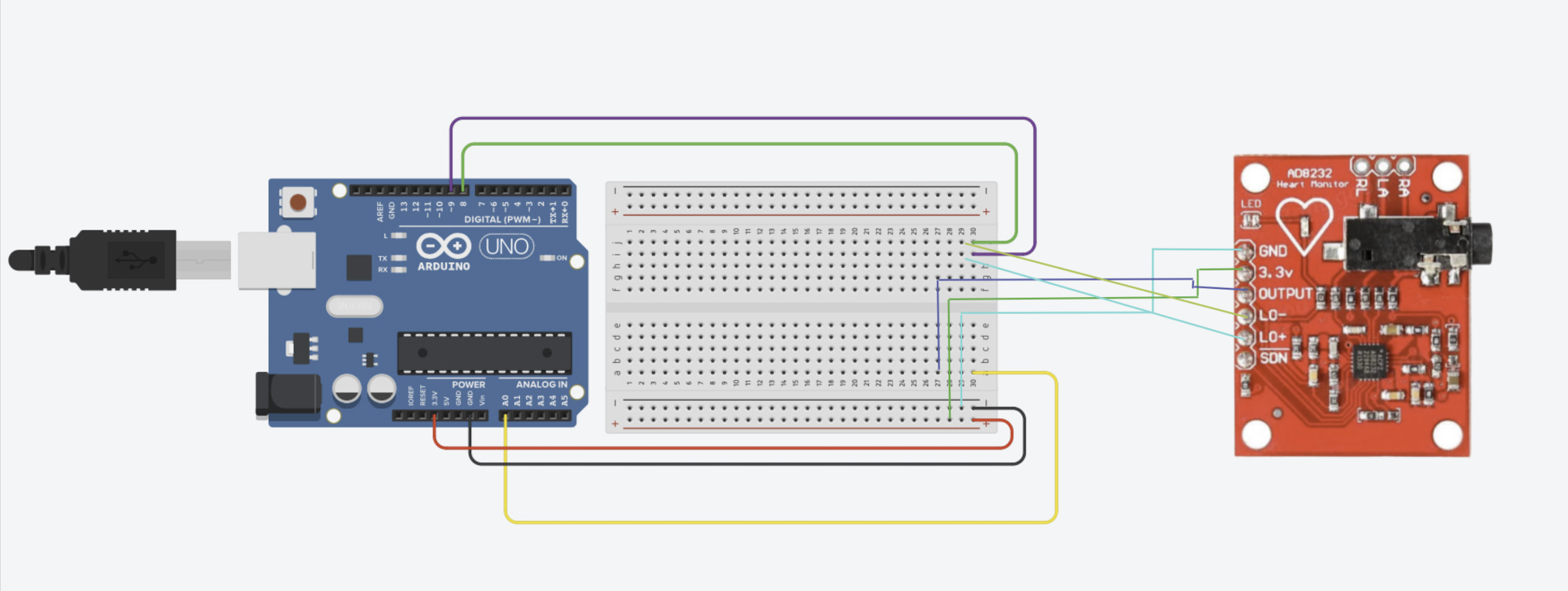Click the TX indicator LED on Arduino

point(398,258)
